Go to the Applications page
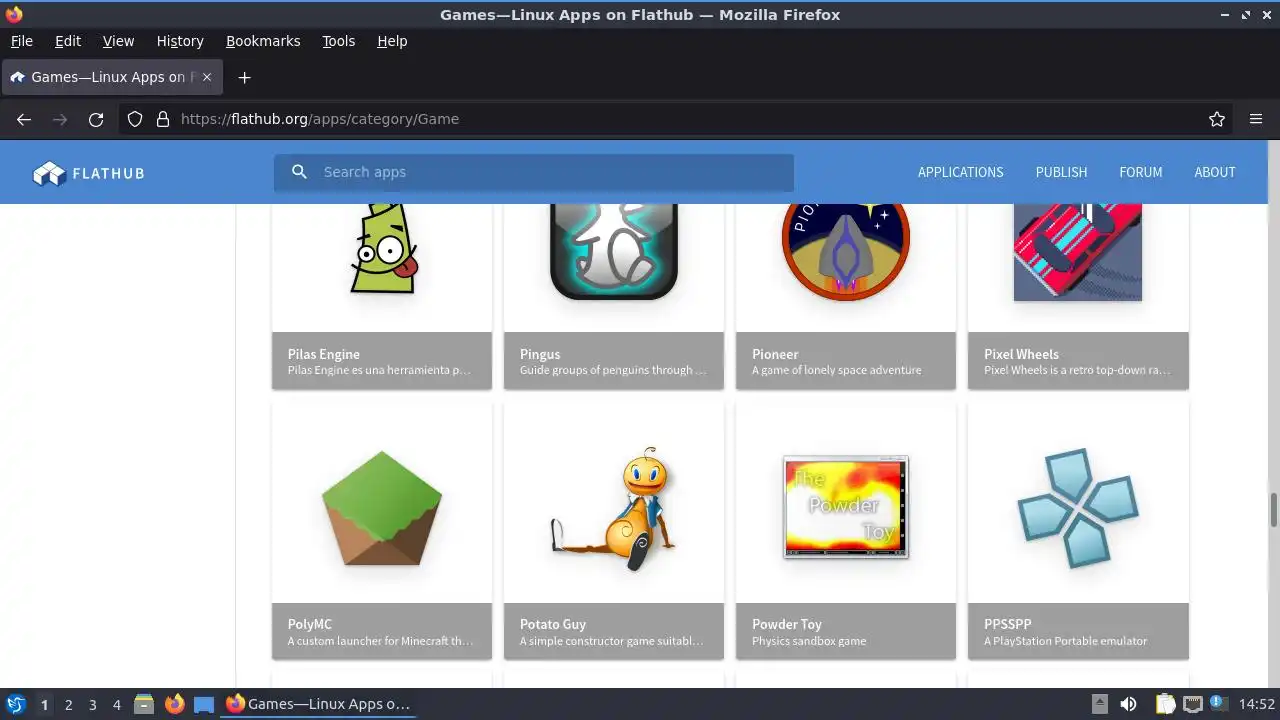Viewport: 1280px width, 720px height. (x=960, y=172)
